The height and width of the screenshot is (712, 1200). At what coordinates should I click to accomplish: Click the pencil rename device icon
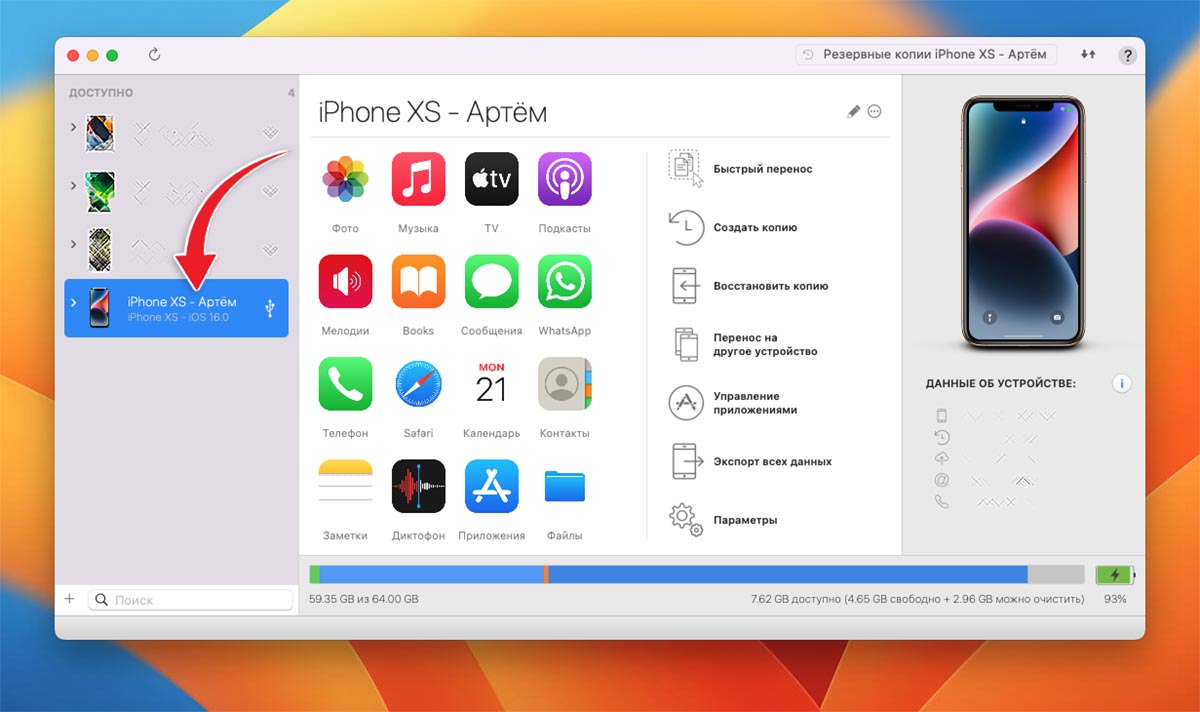click(x=853, y=112)
